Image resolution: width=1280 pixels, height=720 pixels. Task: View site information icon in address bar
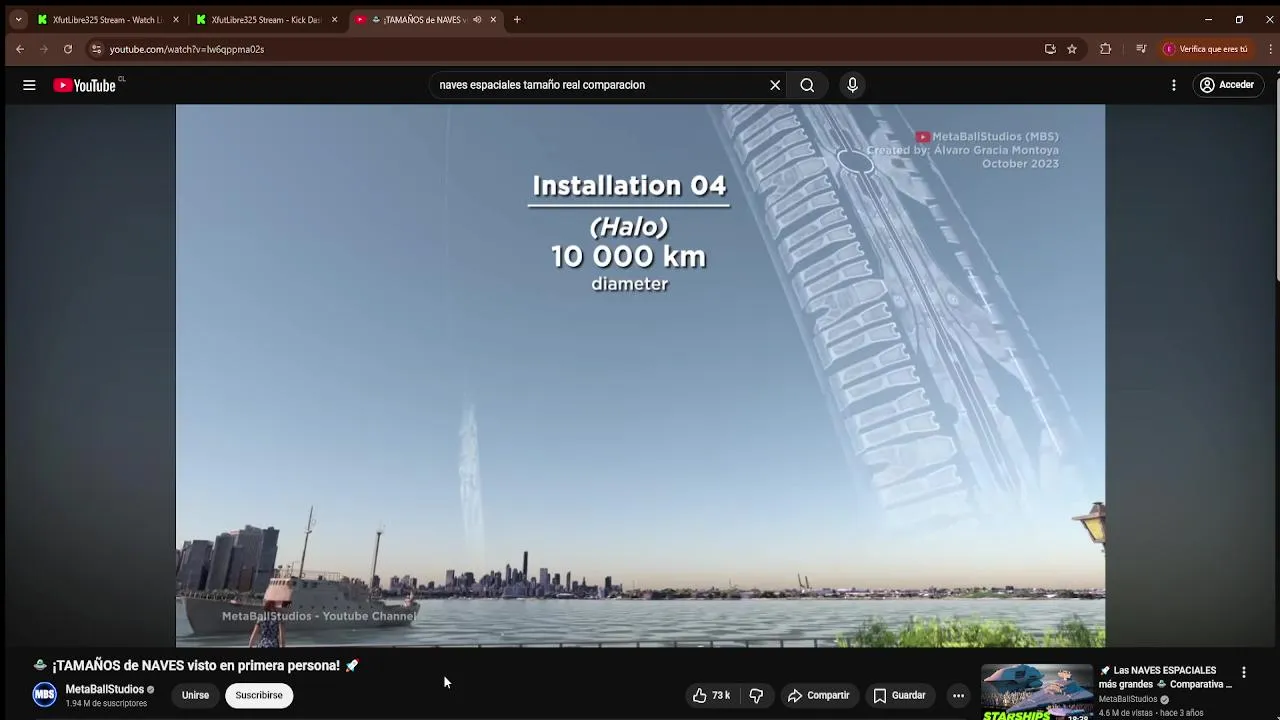pyautogui.click(x=96, y=49)
